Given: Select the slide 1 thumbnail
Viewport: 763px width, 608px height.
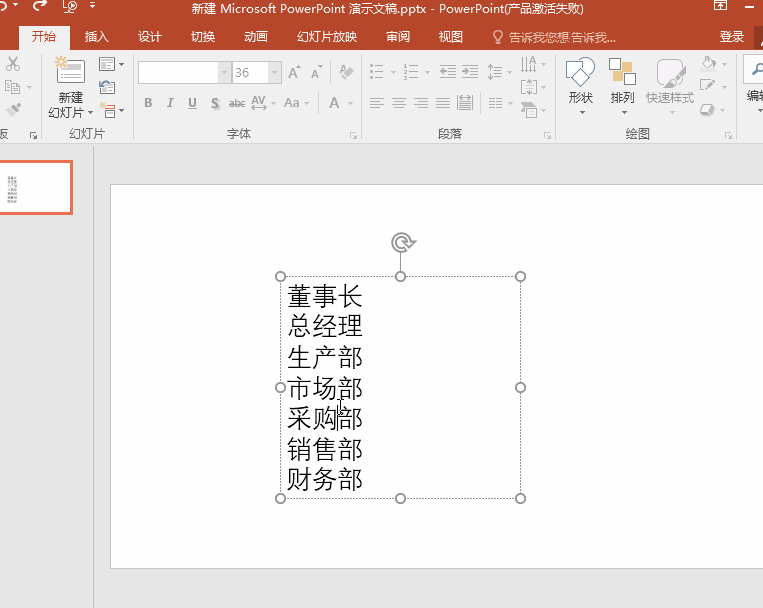Looking at the screenshot, I should 35,188.
